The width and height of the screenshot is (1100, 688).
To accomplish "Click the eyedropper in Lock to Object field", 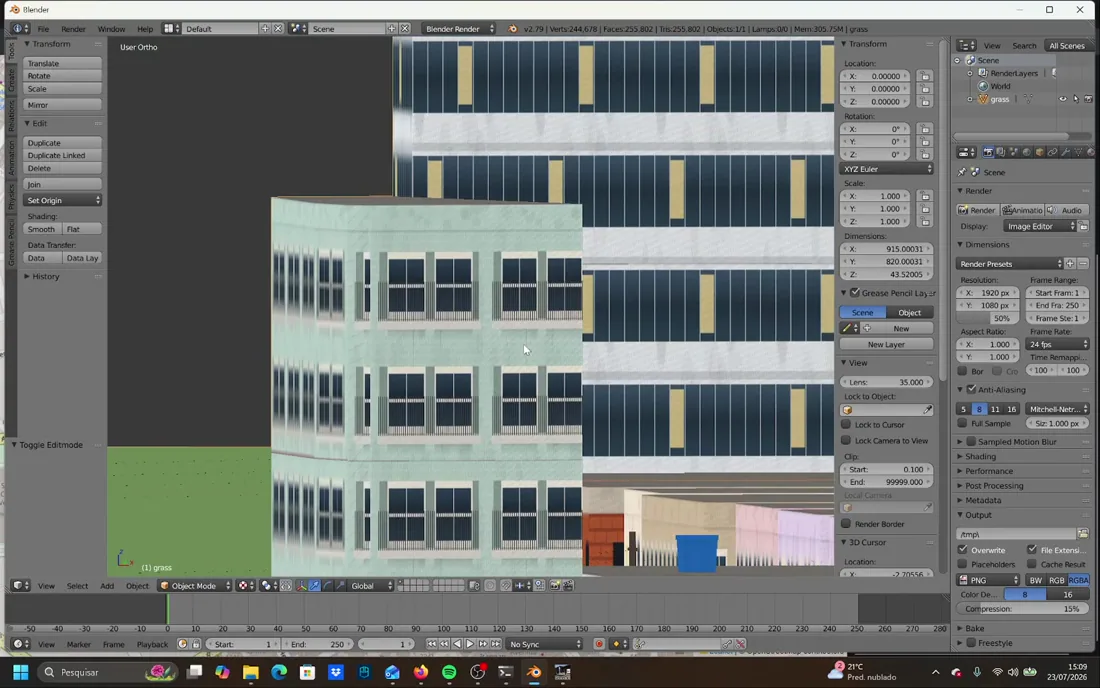I will click(927, 410).
